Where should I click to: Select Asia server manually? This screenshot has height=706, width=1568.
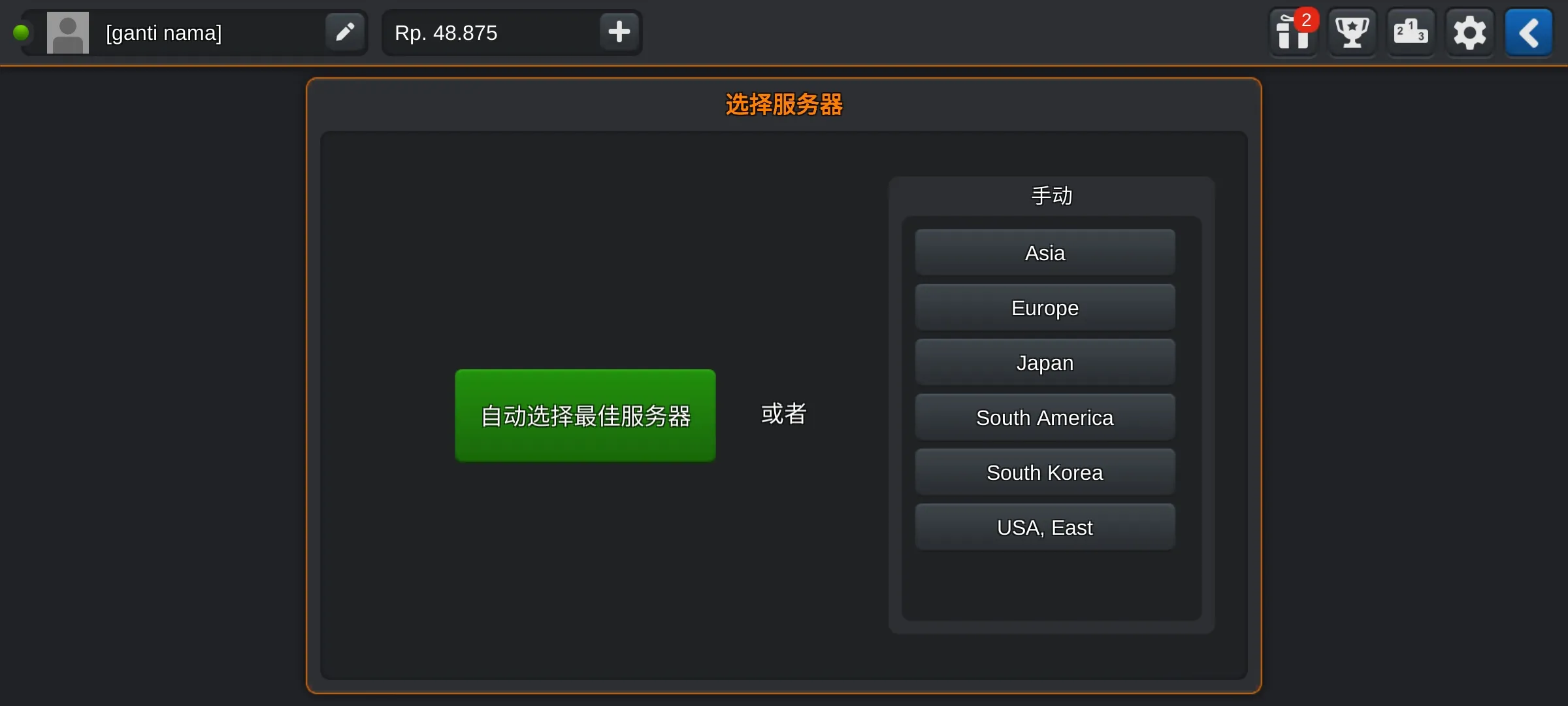click(1045, 253)
